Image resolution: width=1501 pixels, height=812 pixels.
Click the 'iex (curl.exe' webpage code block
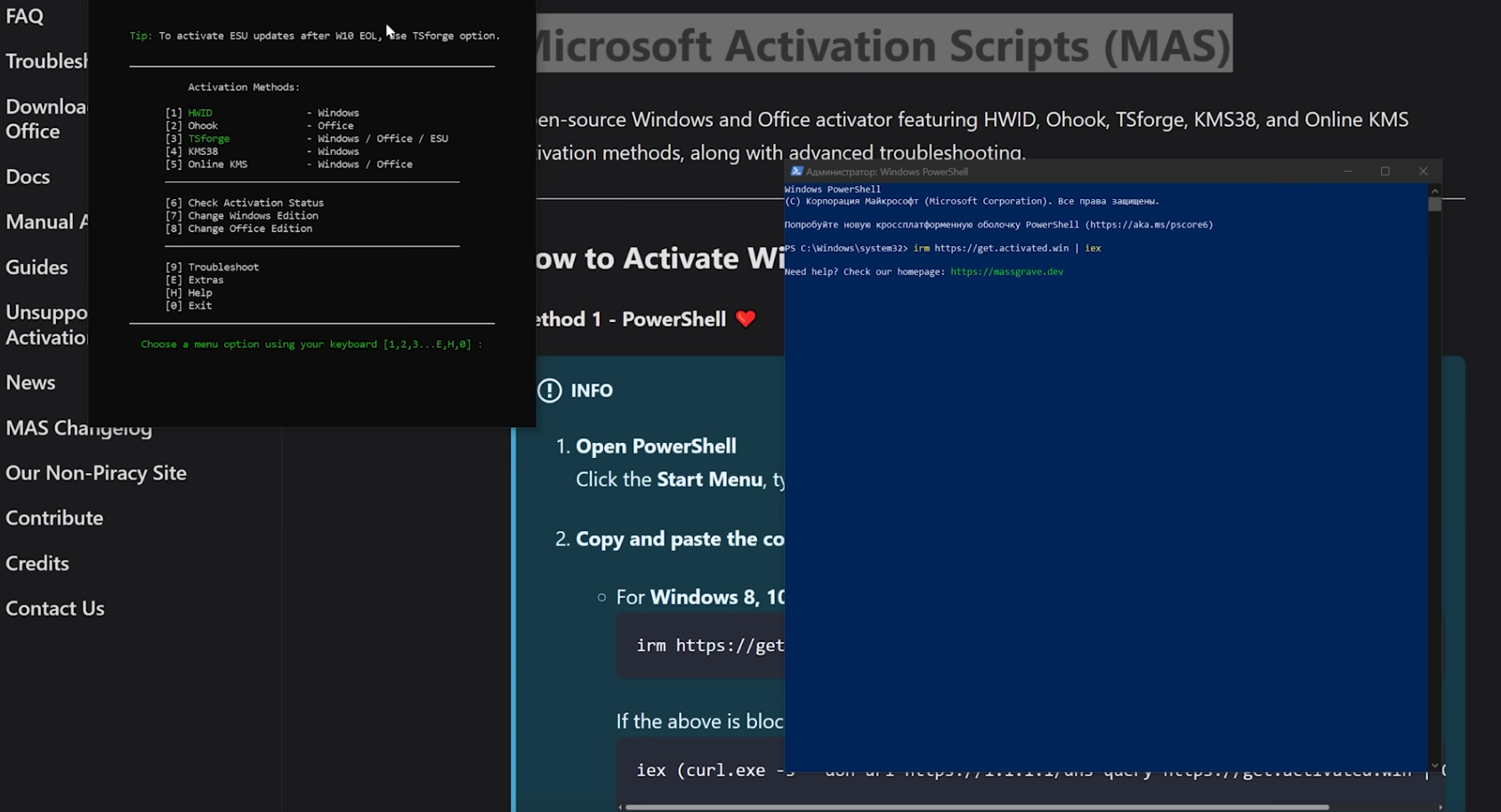click(1030, 770)
